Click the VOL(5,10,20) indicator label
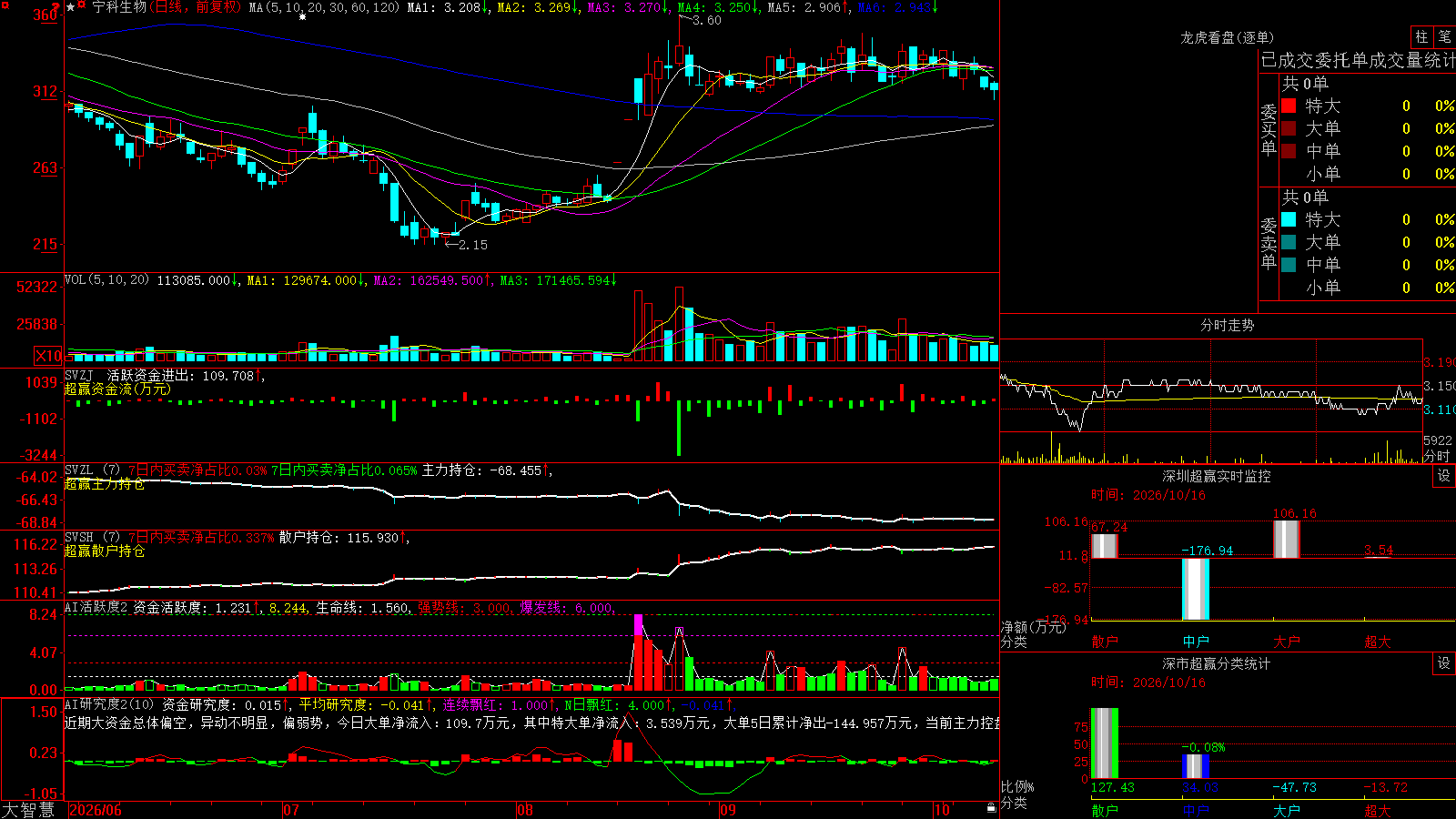This screenshot has height=819, width=1456. (107, 280)
